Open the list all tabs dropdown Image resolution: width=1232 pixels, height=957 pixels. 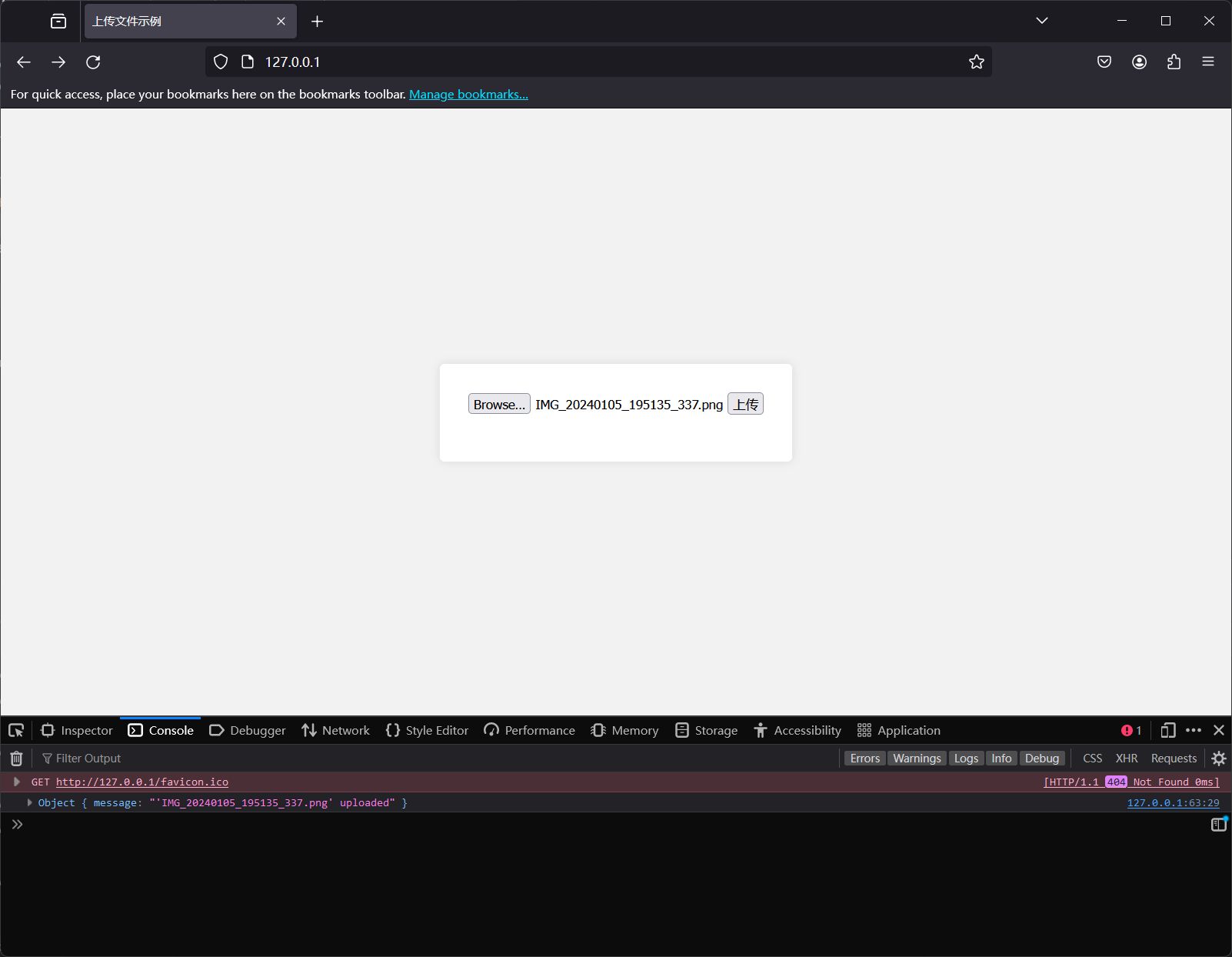[x=1041, y=21]
